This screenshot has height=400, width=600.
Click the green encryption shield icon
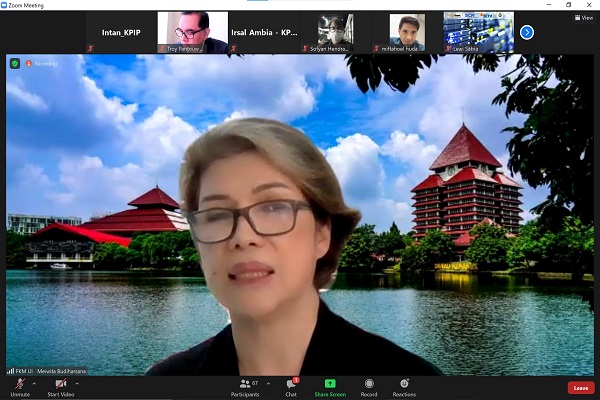pyautogui.click(x=14, y=63)
